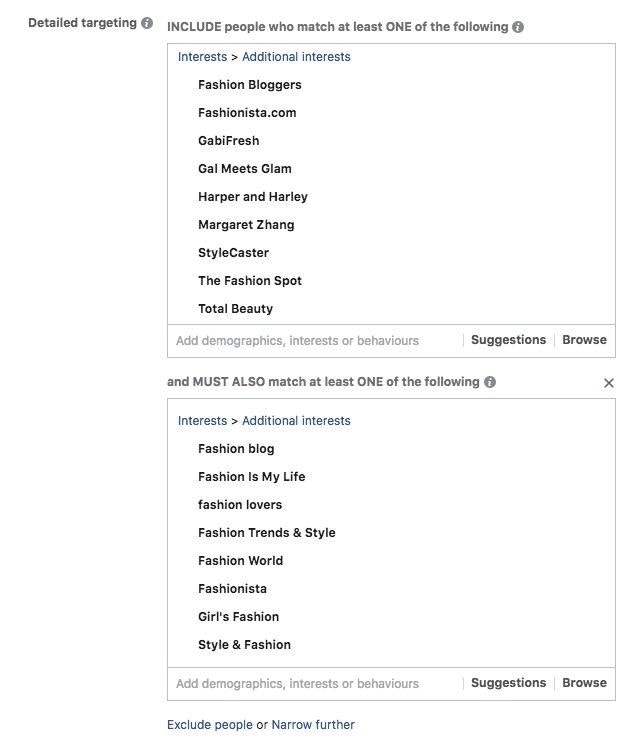The height and width of the screenshot is (740, 629).
Task: Click info icon after MUST ALSO match heading
Action: click(x=489, y=382)
